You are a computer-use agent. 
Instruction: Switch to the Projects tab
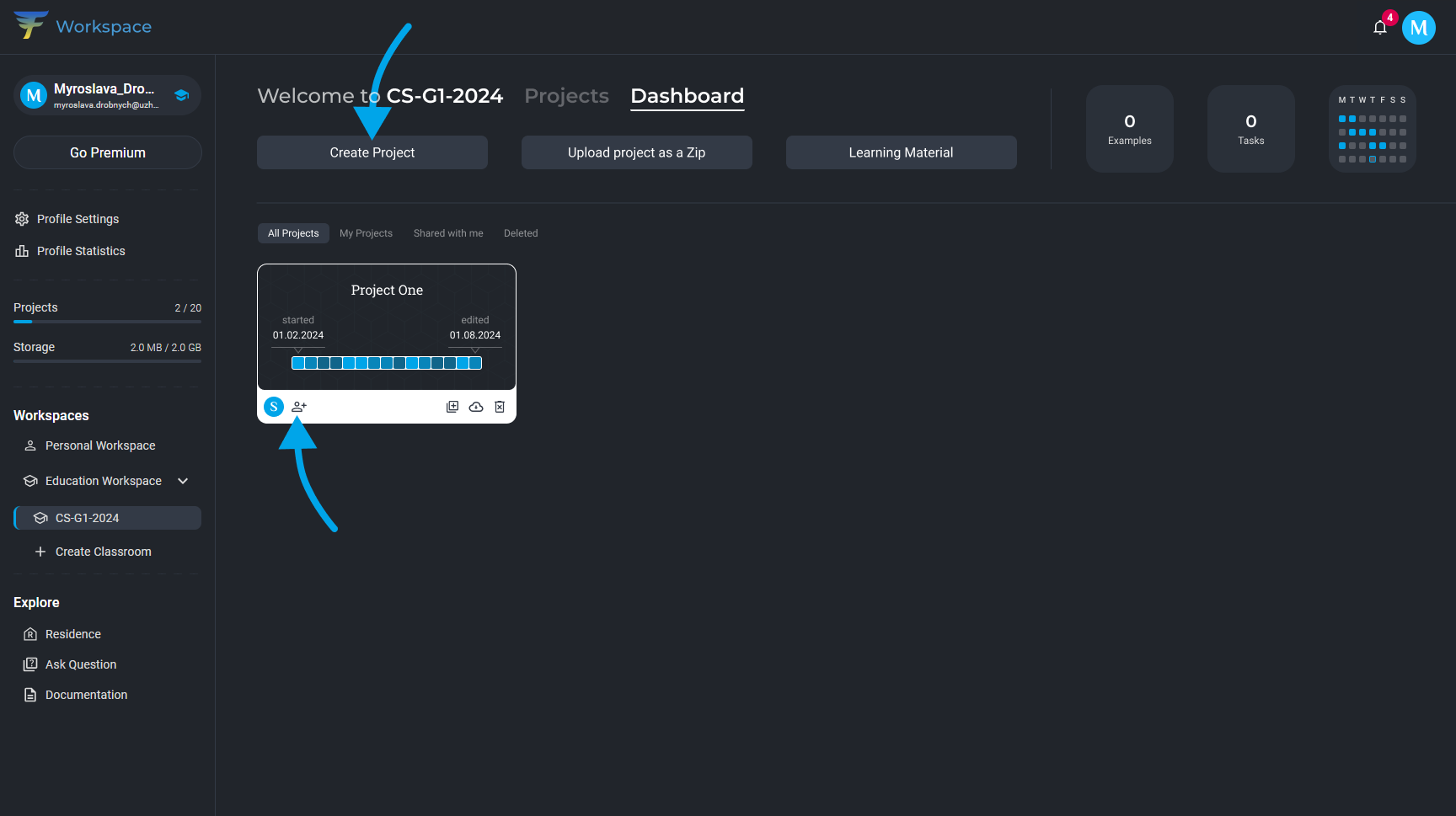click(566, 96)
